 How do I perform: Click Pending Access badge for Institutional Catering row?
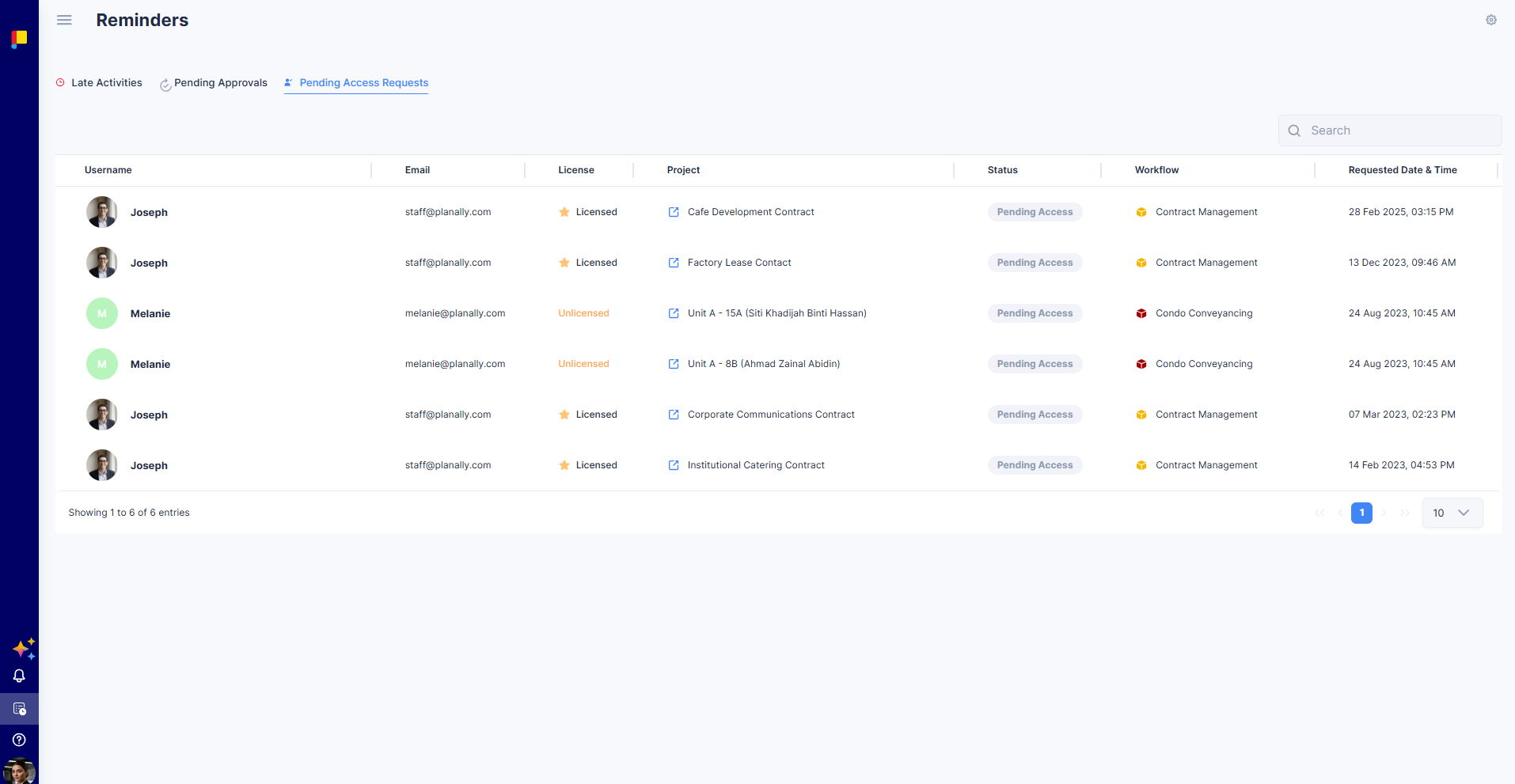(x=1035, y=465)
